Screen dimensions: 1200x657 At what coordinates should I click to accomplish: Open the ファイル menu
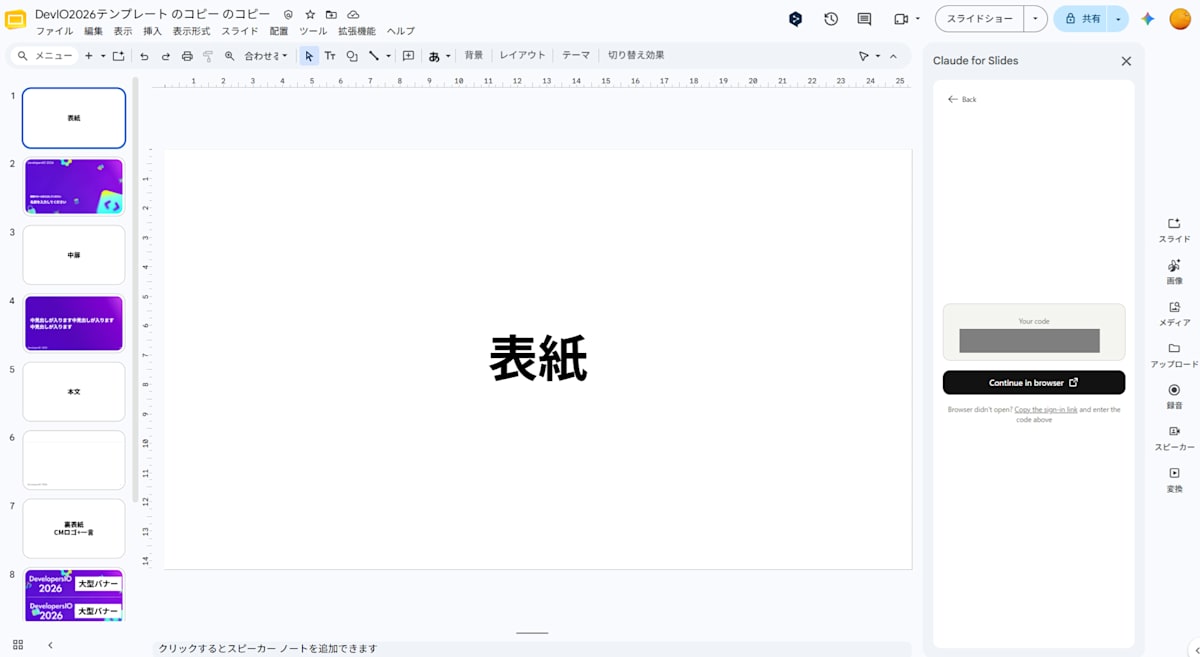tap(54, 31)
